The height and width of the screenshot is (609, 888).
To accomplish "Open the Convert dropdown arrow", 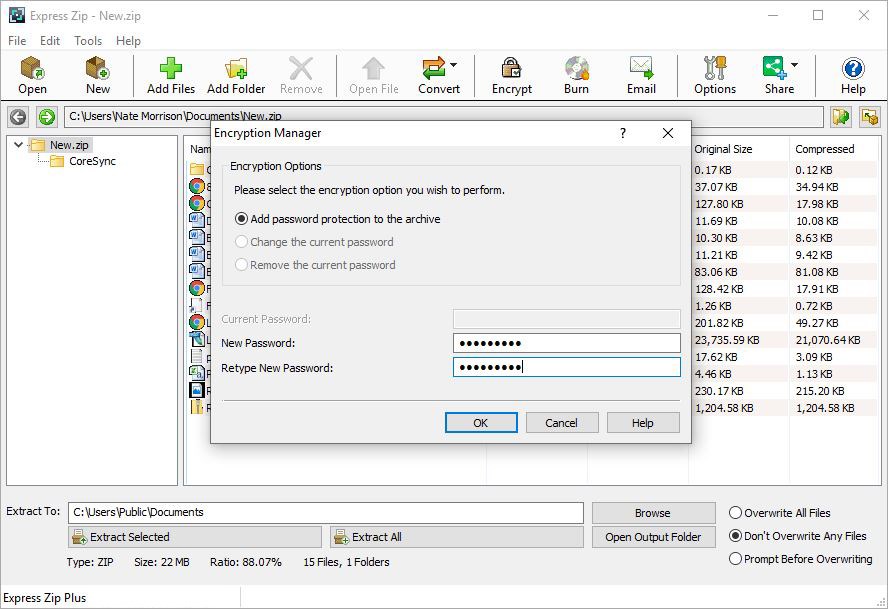I will (454, 65).
